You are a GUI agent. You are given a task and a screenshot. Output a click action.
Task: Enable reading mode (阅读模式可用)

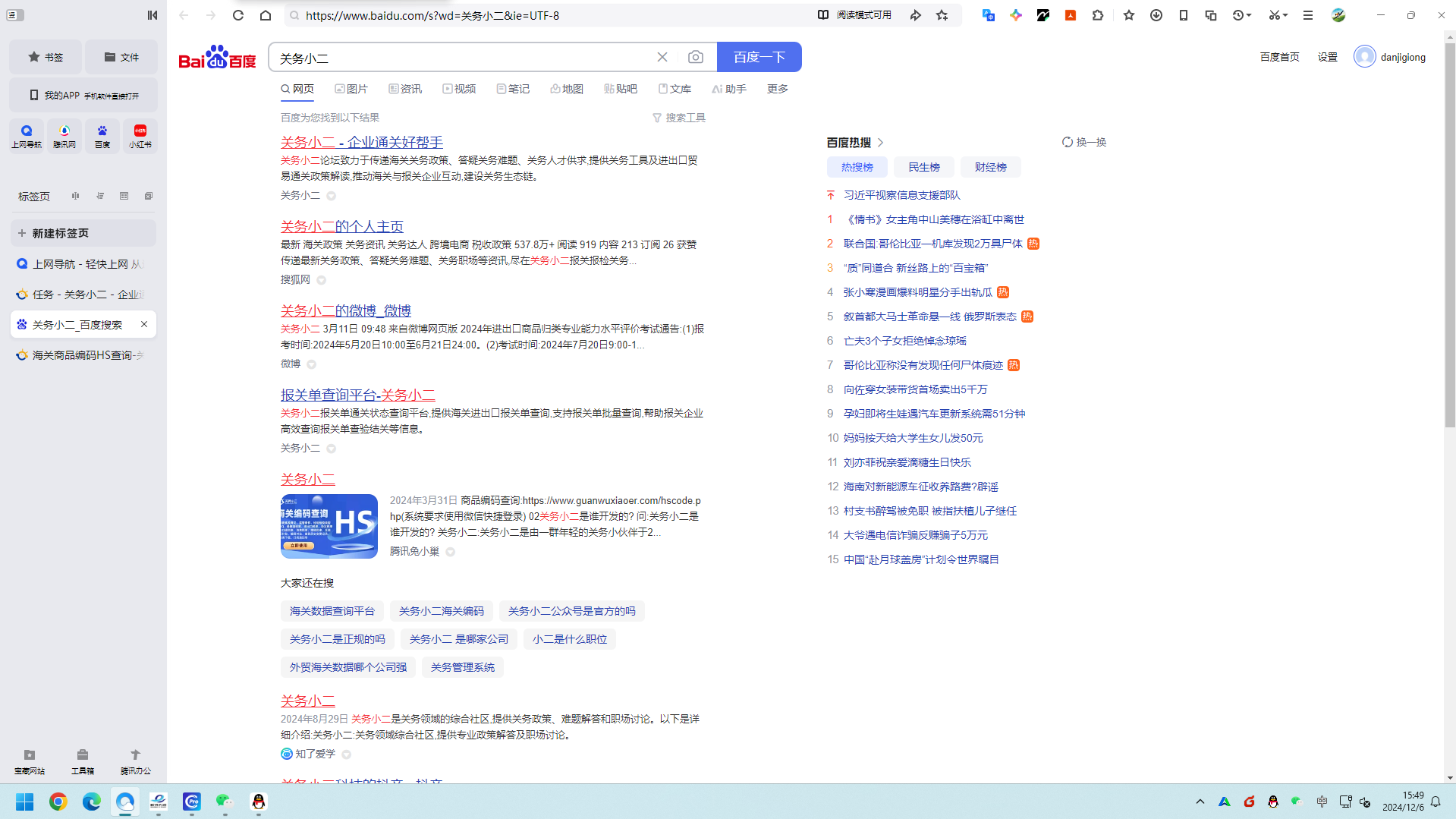click(855, 15)
